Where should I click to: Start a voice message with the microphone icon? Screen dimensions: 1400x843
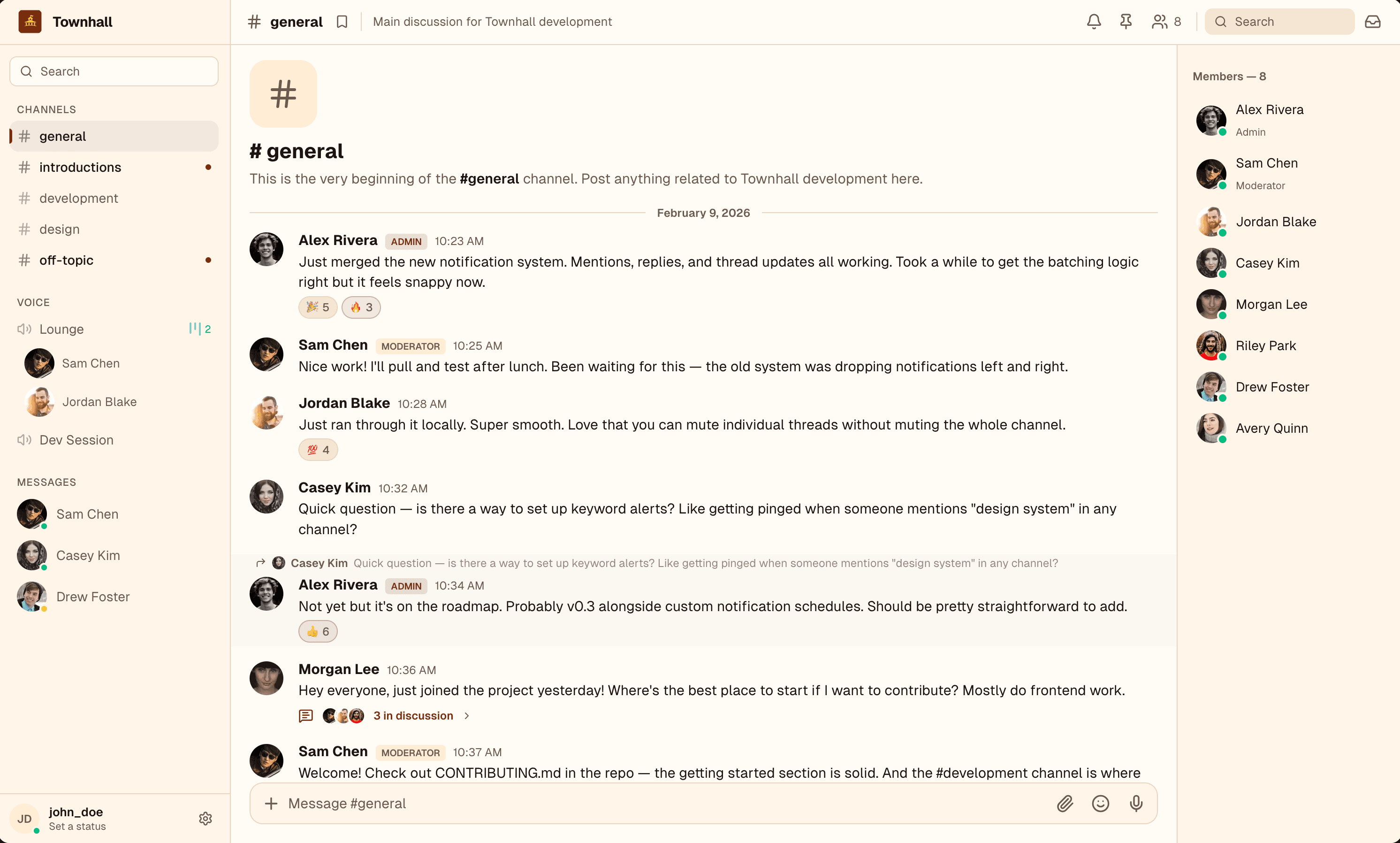point(1135,803)
